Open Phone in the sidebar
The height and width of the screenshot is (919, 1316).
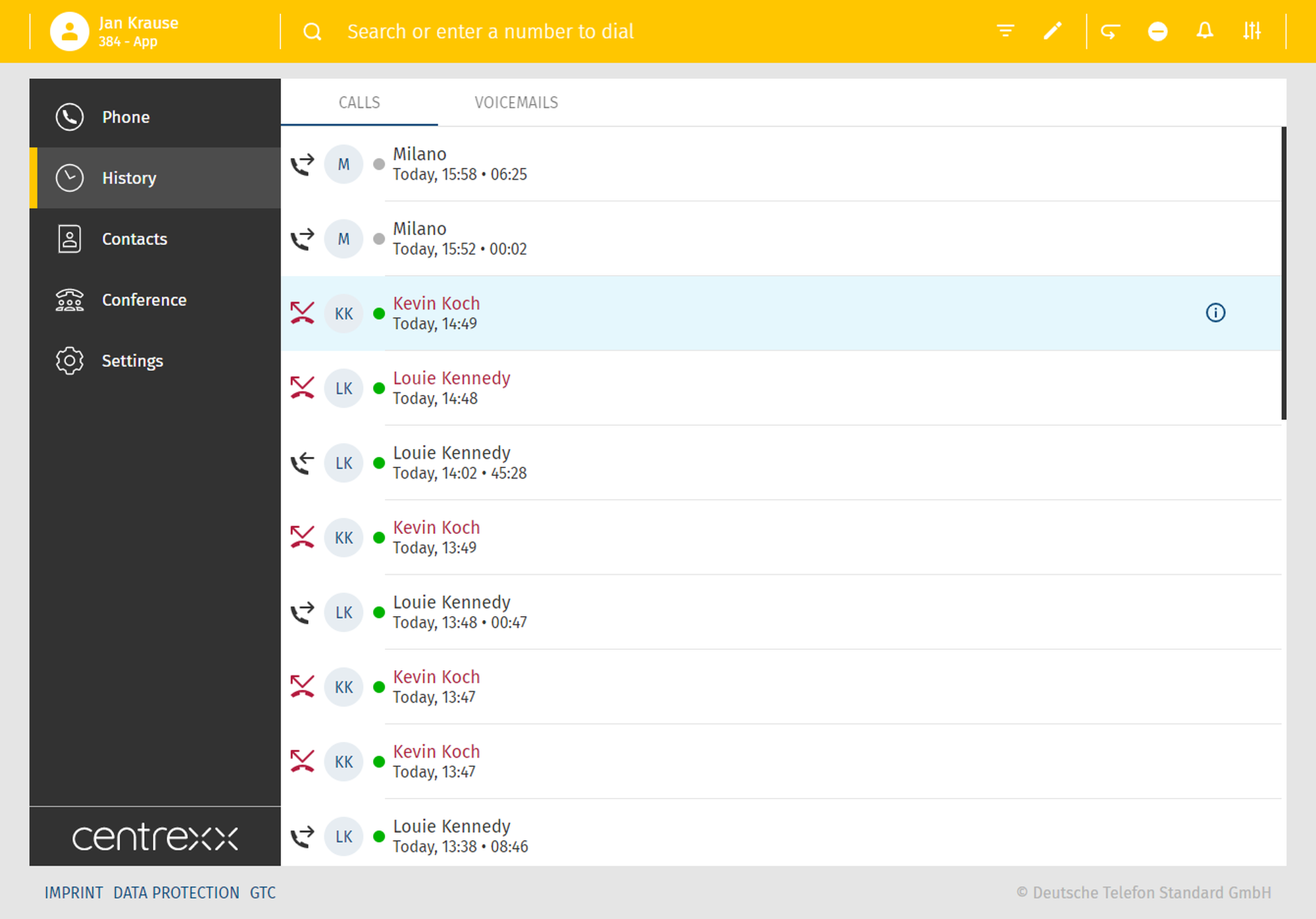125,117
